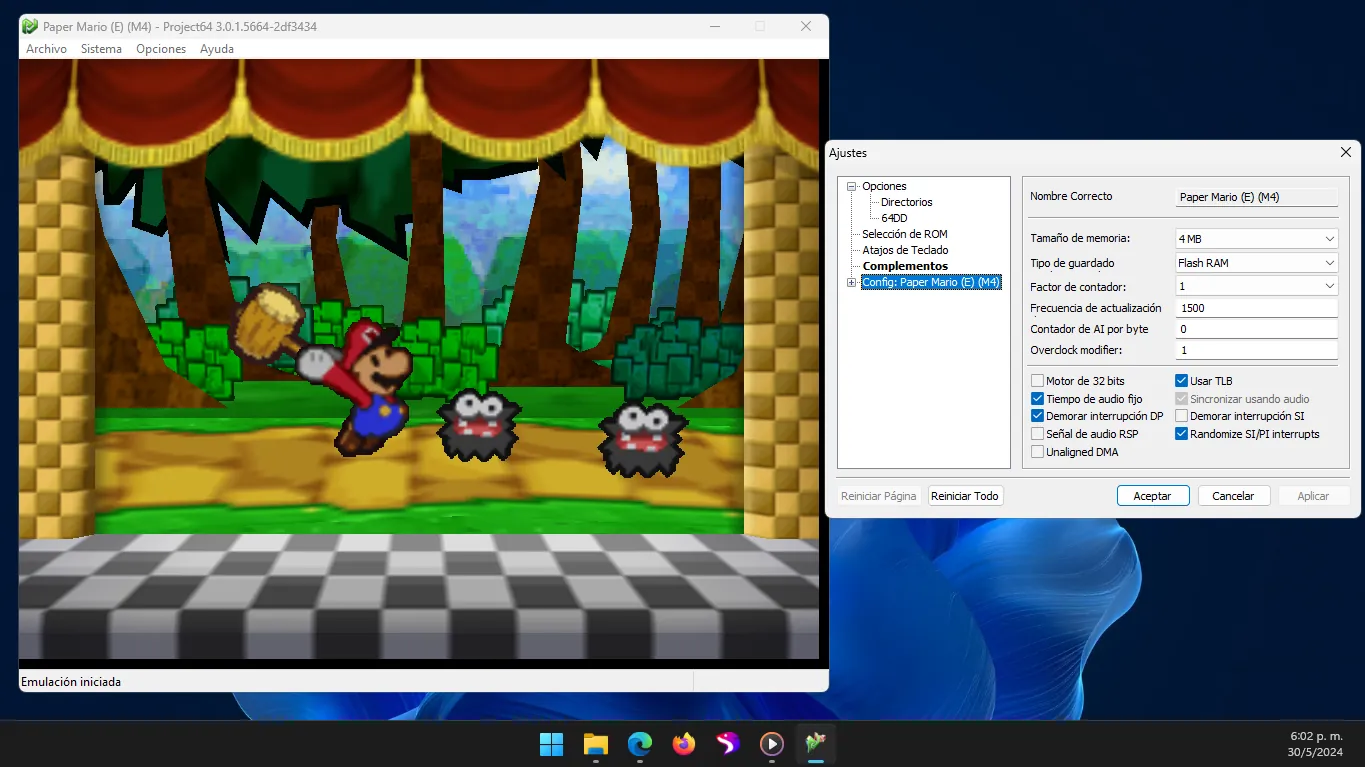Open Tipo de guardado dropdown
Viewport: 1365px width, 767px height.
1256,263
